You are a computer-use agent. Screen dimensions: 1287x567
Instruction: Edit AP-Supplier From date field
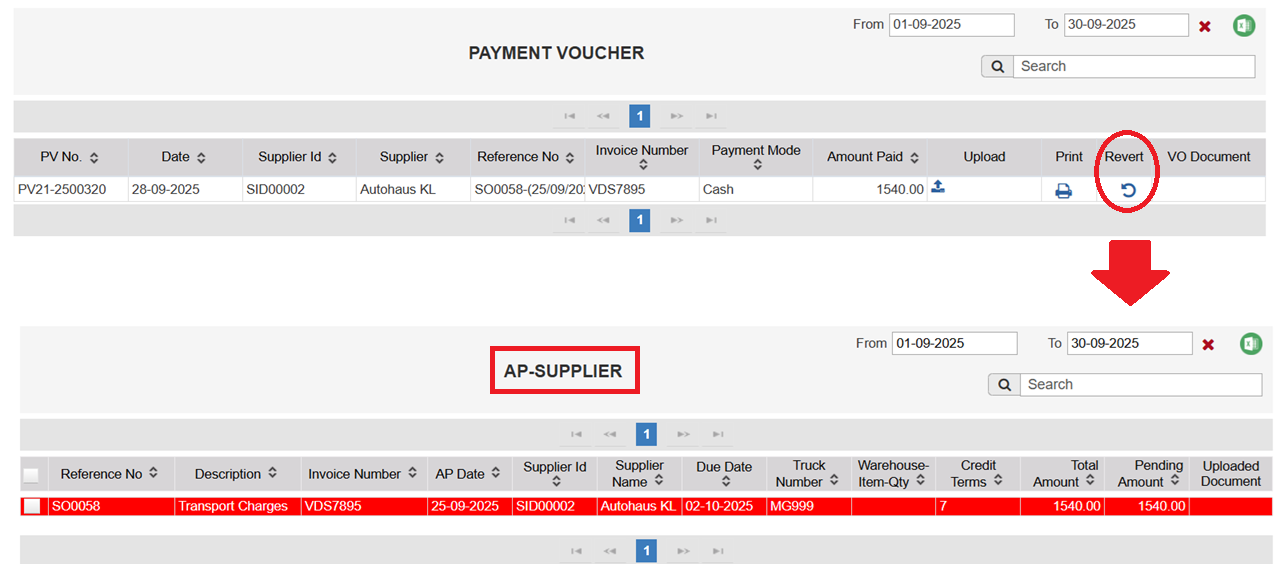pos(954,343)
